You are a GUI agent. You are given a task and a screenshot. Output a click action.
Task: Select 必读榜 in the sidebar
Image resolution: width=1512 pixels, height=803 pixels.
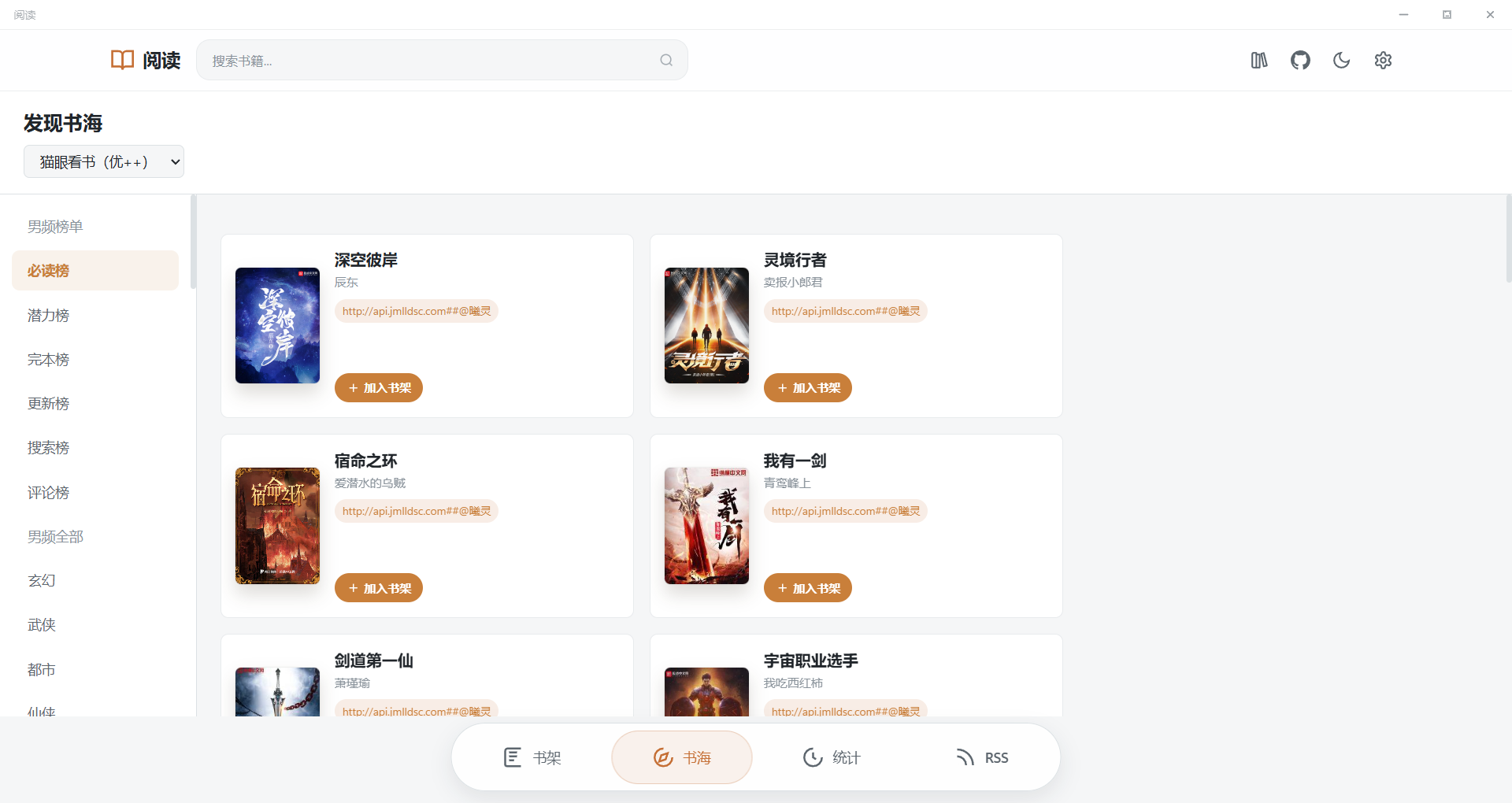click(95, 271)
